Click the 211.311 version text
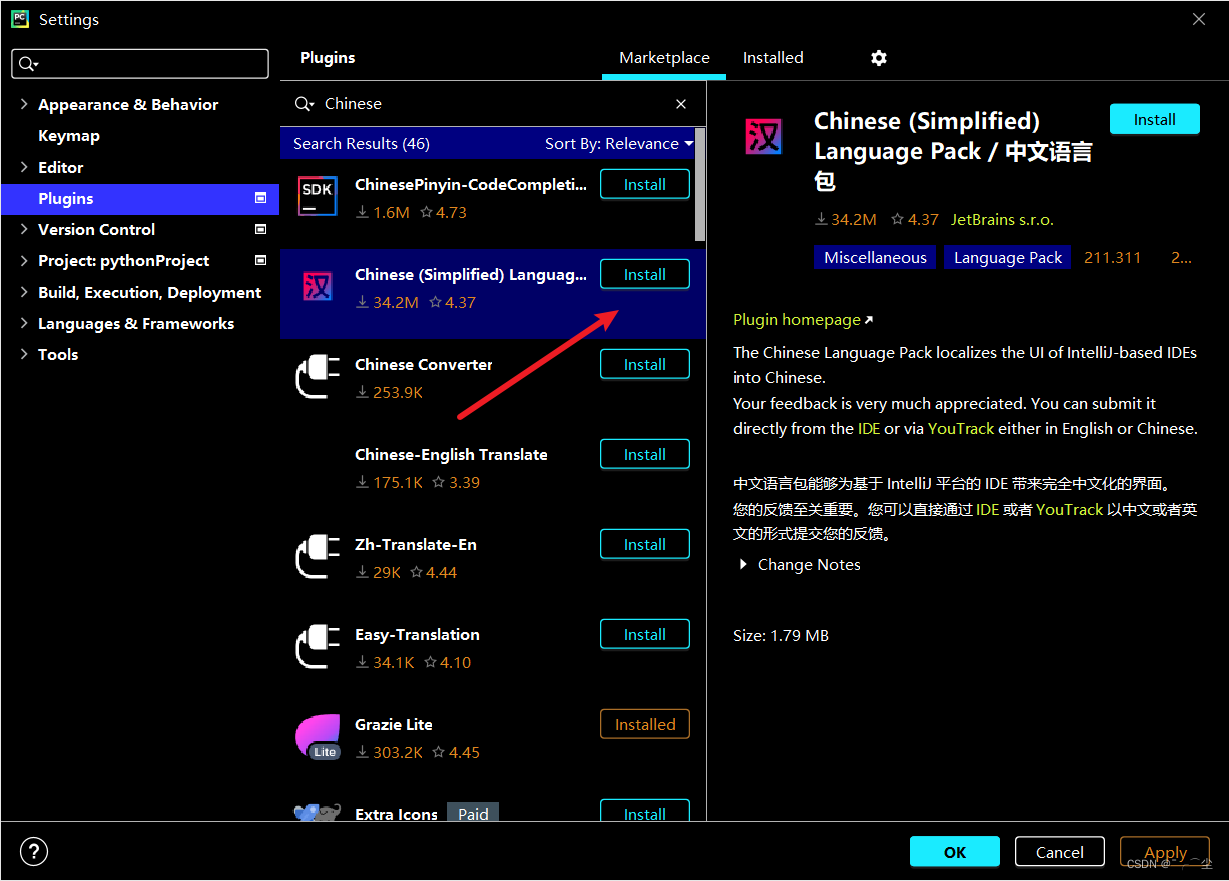 pos(1112,258)
